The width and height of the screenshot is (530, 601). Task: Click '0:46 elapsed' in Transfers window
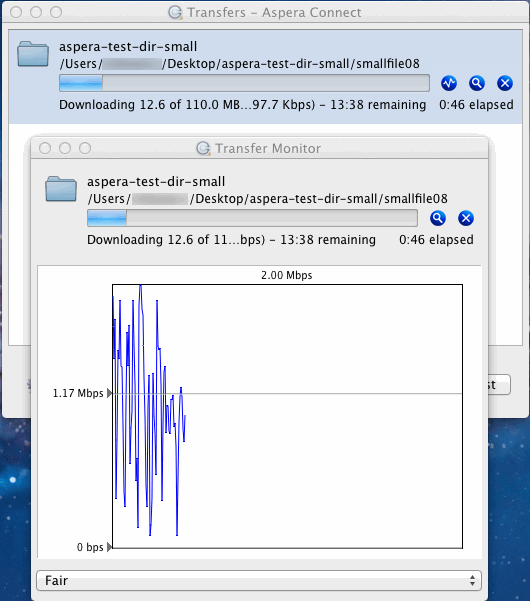point(476,105)
